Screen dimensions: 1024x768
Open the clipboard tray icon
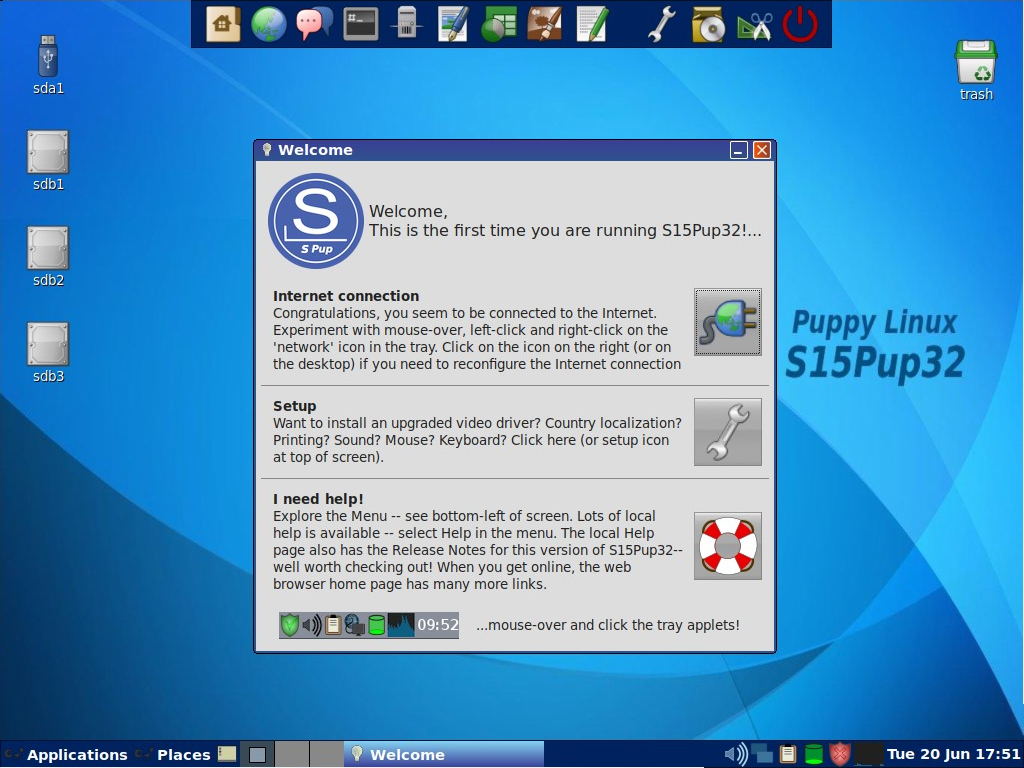click(x=788, y=754)
